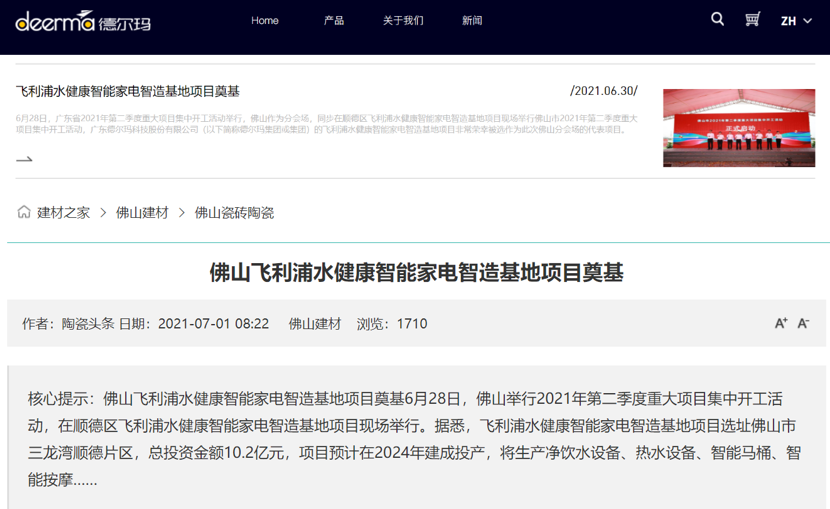The height and width of the screenshot is (509, 830).
Task: Decrease font size with A- icon
Action: tap(804, 323)
